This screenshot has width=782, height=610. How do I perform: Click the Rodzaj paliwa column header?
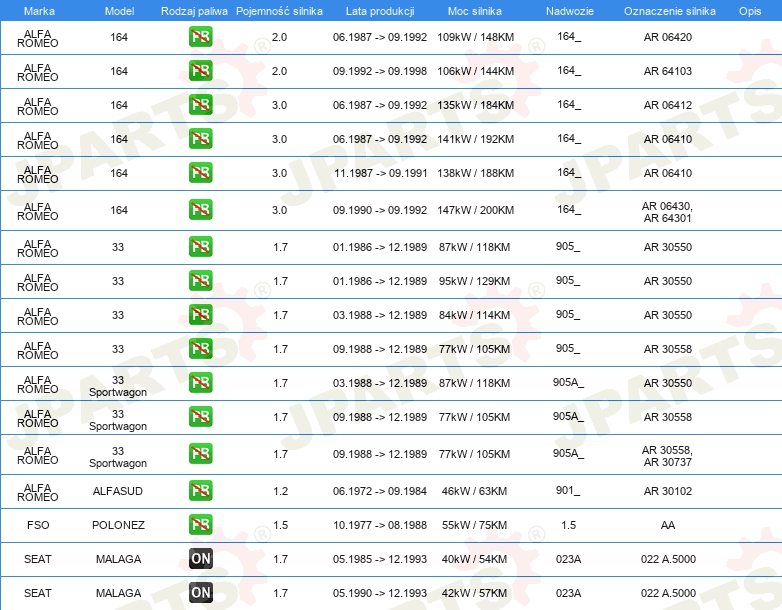coord(194,11)
